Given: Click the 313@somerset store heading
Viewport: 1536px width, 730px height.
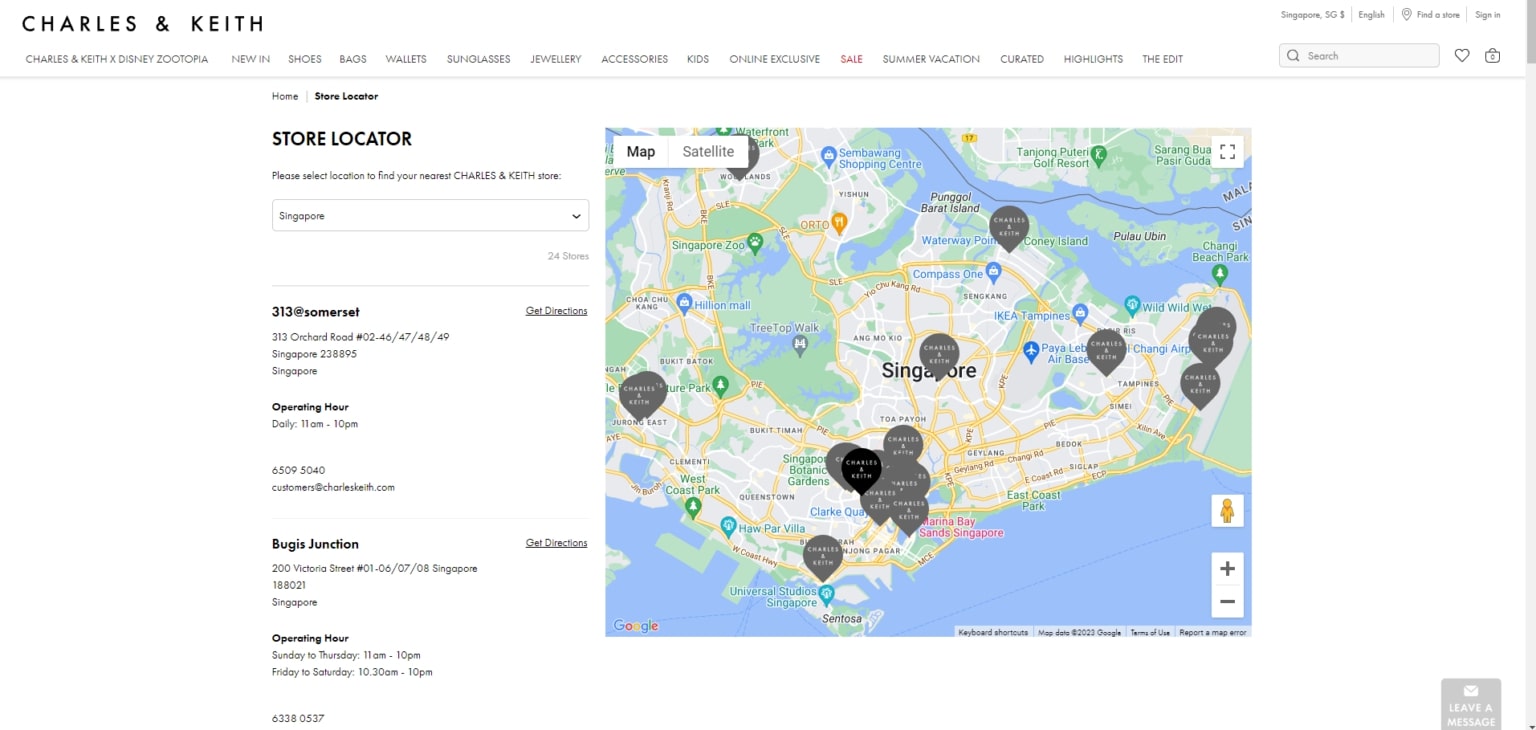Looking at the screenshot, I should pyautogui.click(x=316, y=311).
